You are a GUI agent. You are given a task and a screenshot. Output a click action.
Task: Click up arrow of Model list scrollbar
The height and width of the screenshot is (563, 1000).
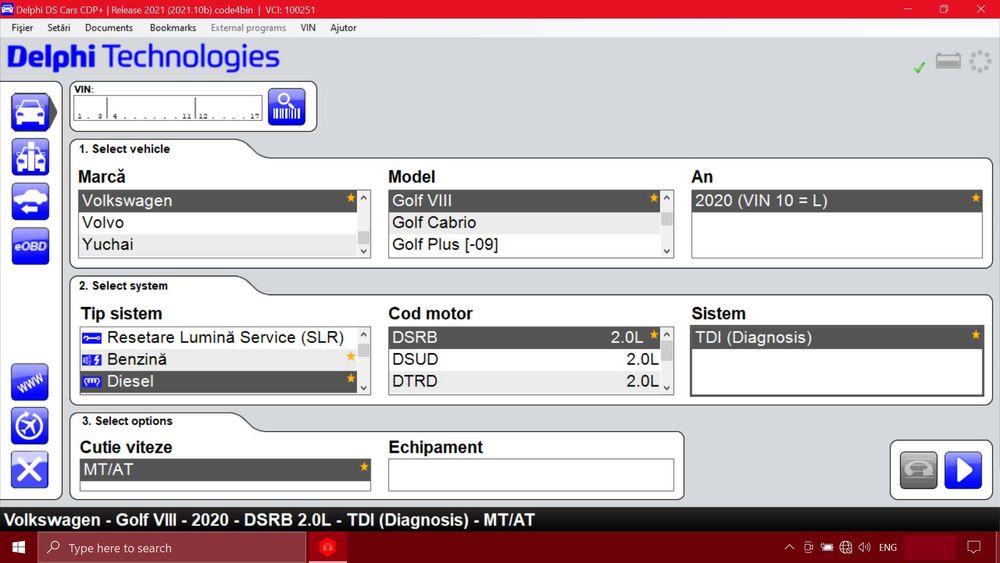tap(666, 198)
